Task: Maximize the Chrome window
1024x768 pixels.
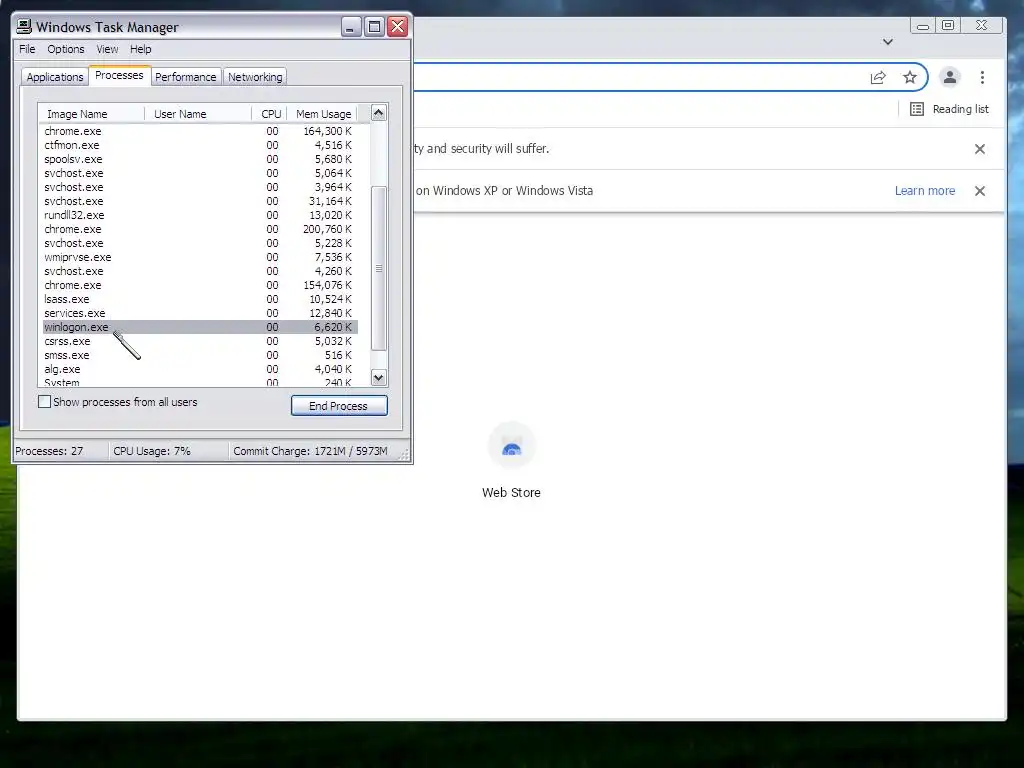Action: 948,25
